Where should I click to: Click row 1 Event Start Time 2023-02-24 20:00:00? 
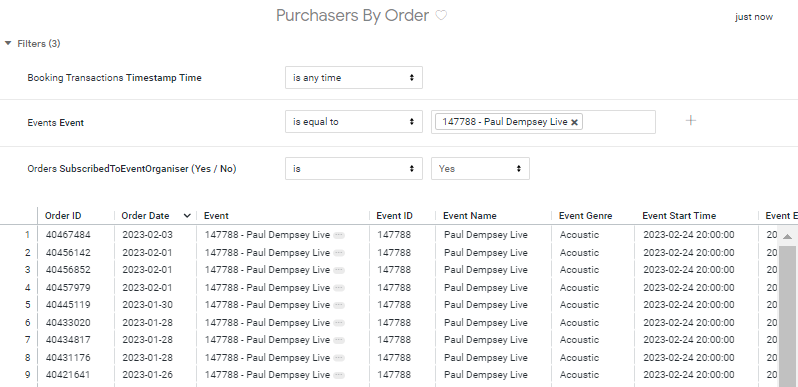(689, 235)
